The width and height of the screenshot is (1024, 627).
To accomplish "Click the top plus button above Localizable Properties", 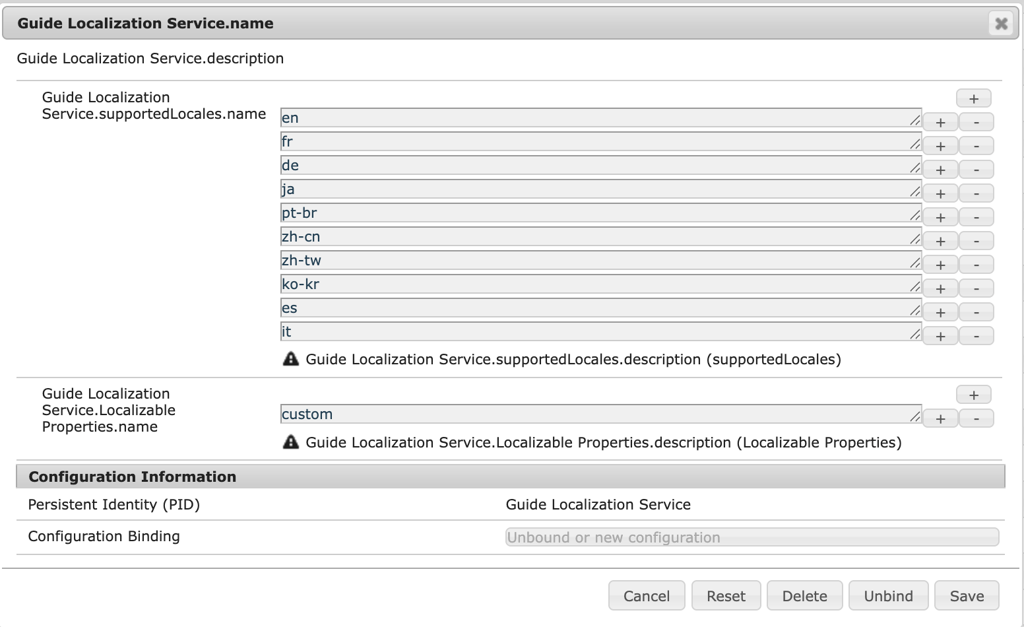I will (x=973, y=394).
